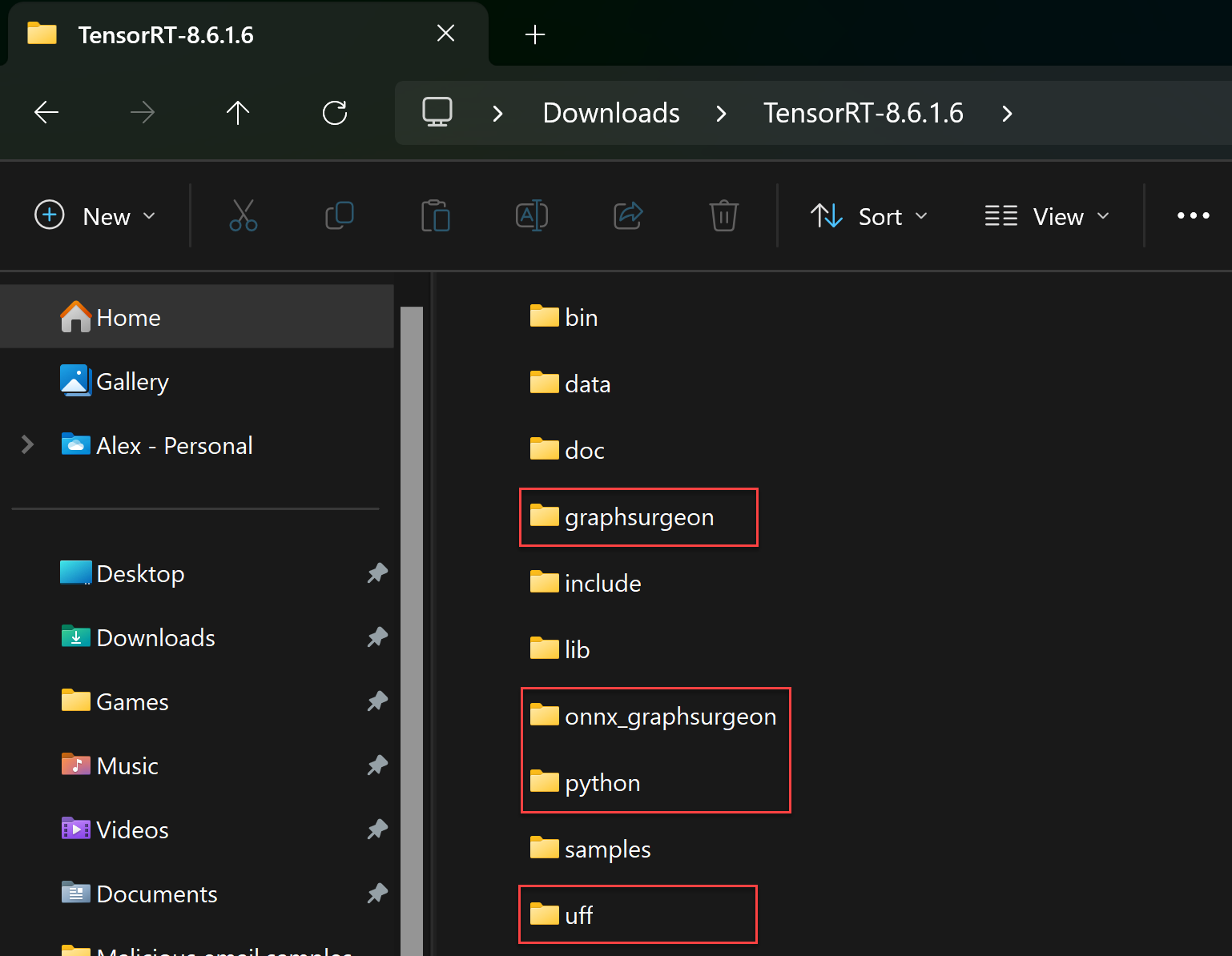
Task: Select the python folder
Action: coord(585,782)
